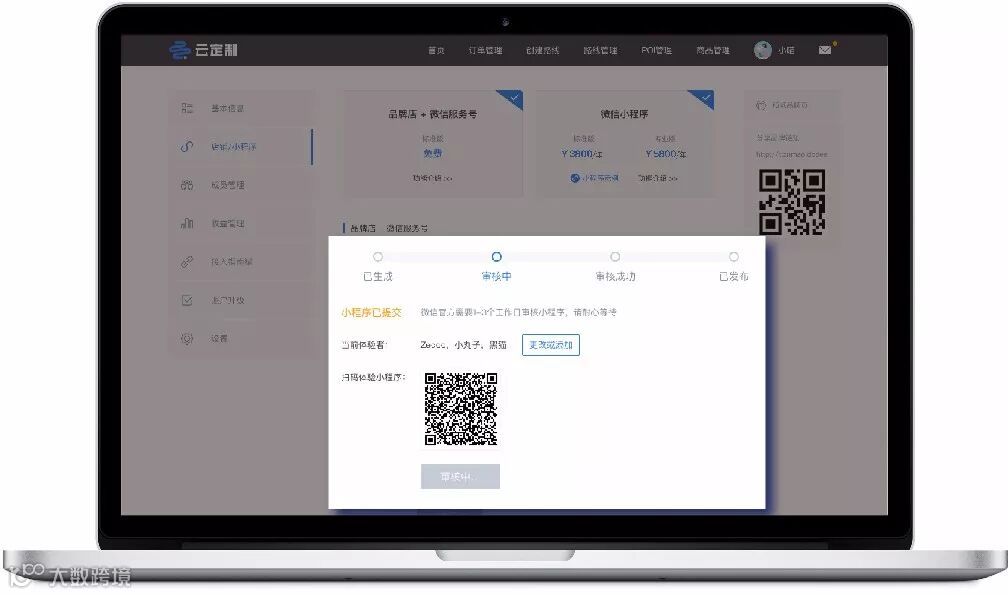Click the ¥5800/年 price
The height and width of the screenshot is (595, 1008).
tap(665, 154)
